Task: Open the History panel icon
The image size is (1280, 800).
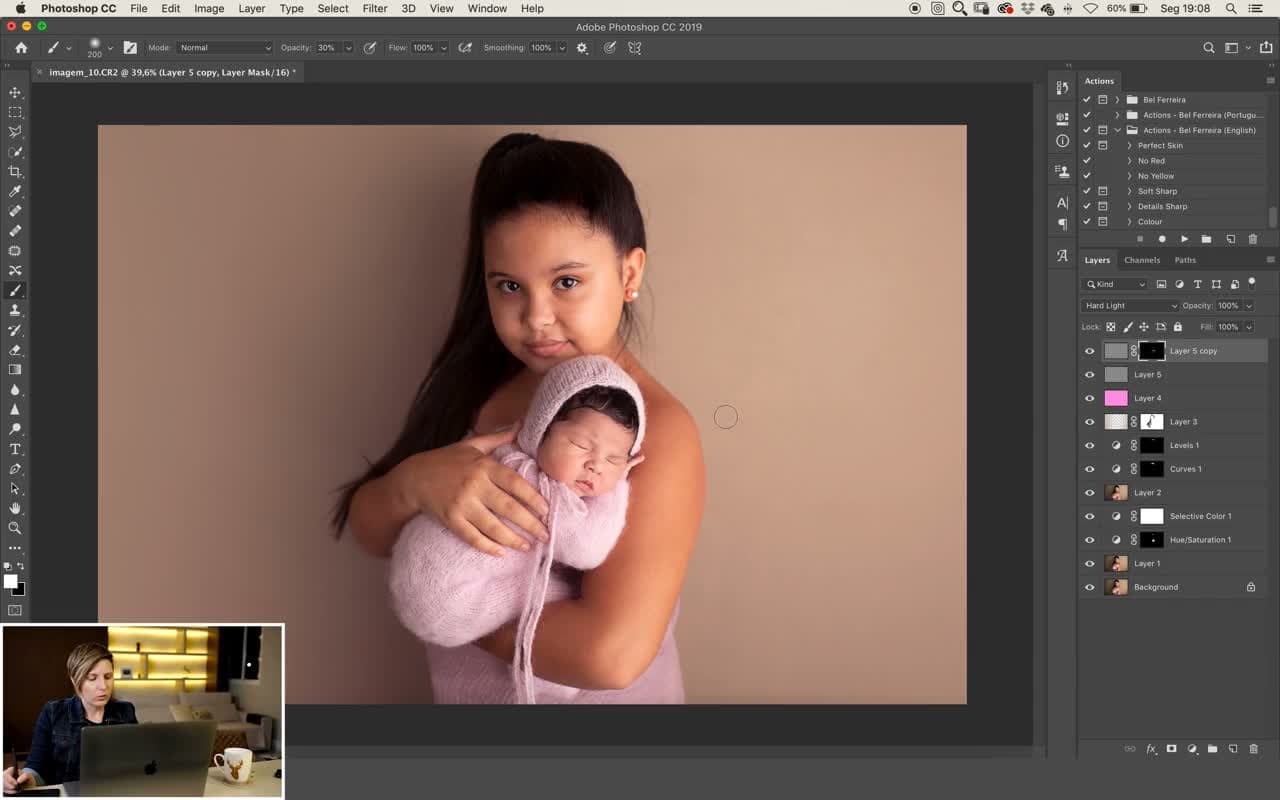Action: coord(1062,88)
